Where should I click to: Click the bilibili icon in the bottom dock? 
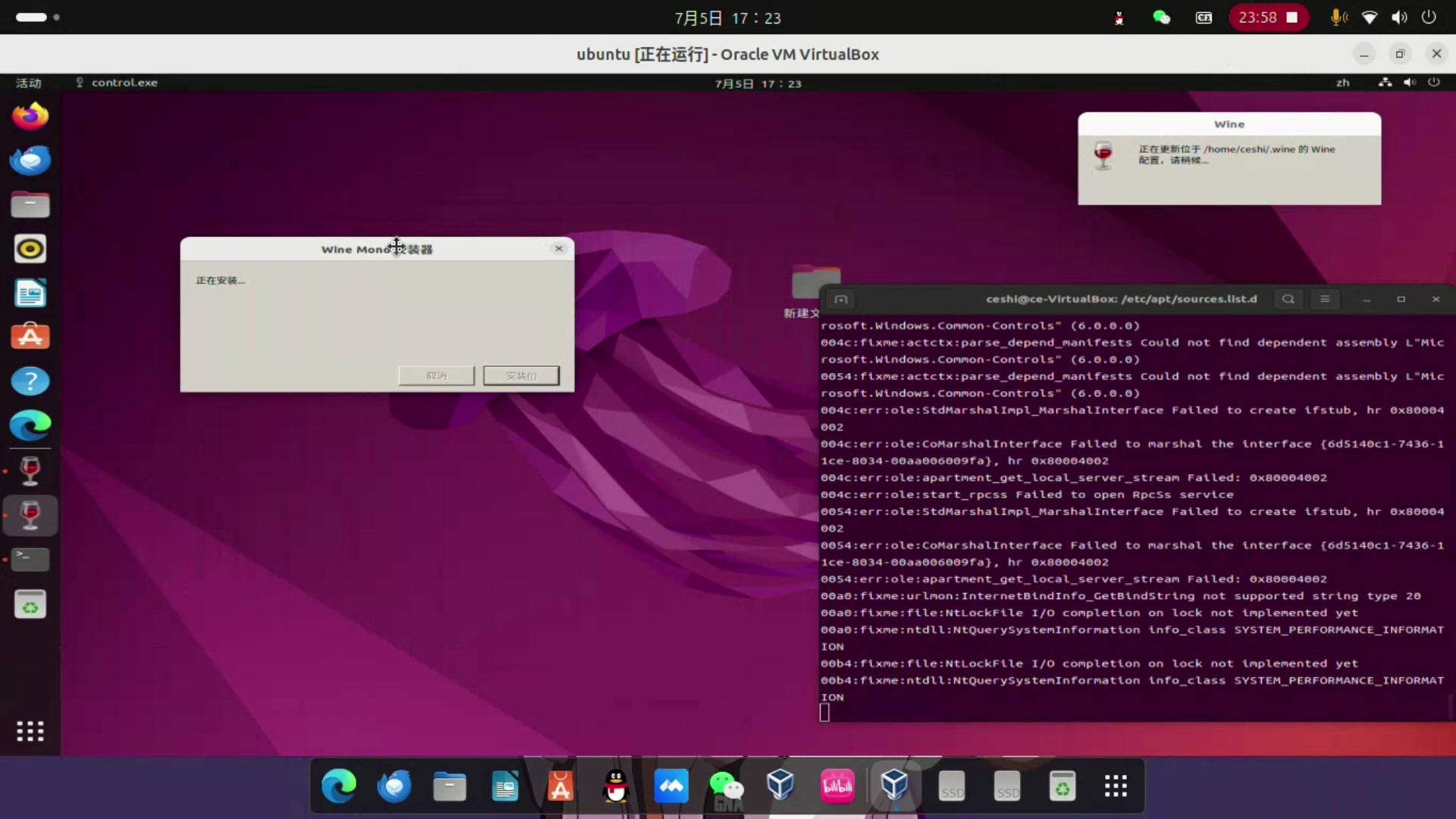pyautogui.click(x=837, y=786)
